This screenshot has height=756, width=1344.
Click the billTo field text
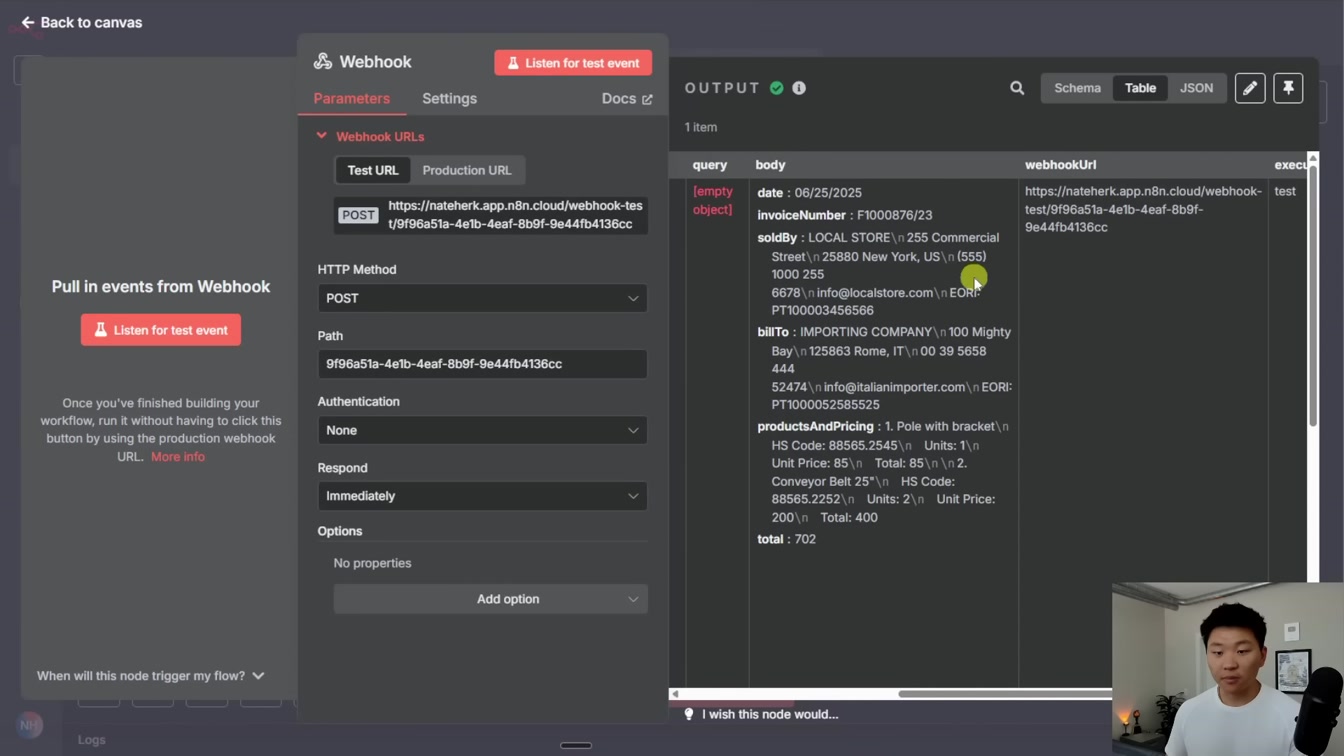tap(885, 368)
